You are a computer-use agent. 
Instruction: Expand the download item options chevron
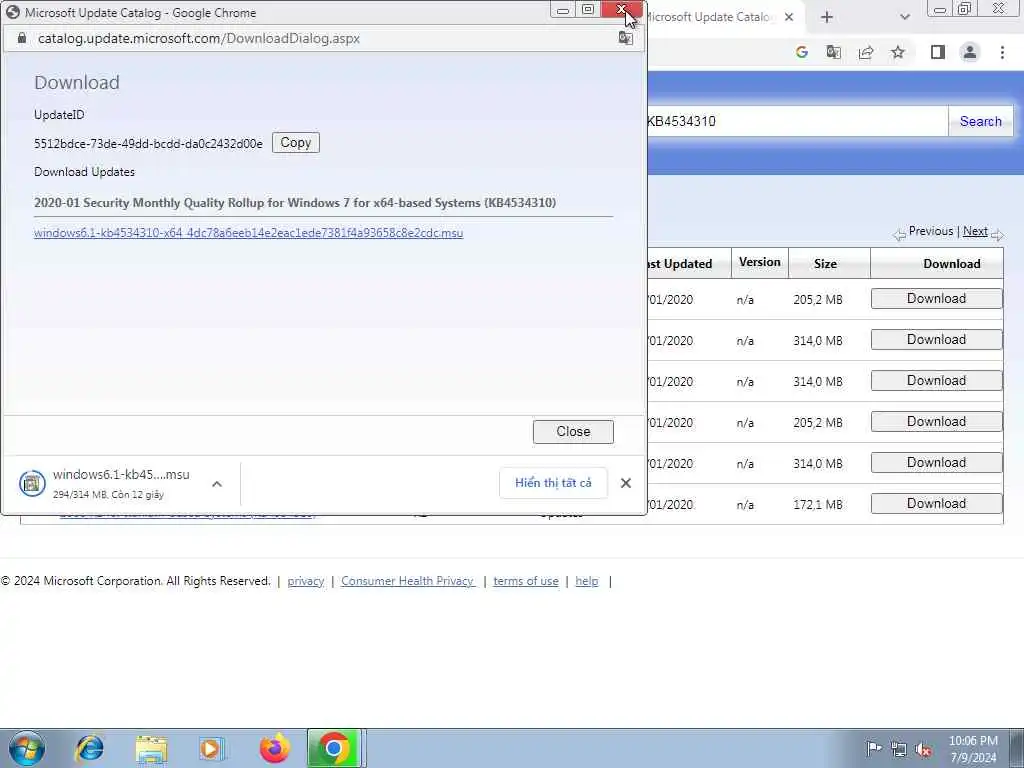click(x=217, y=484)
